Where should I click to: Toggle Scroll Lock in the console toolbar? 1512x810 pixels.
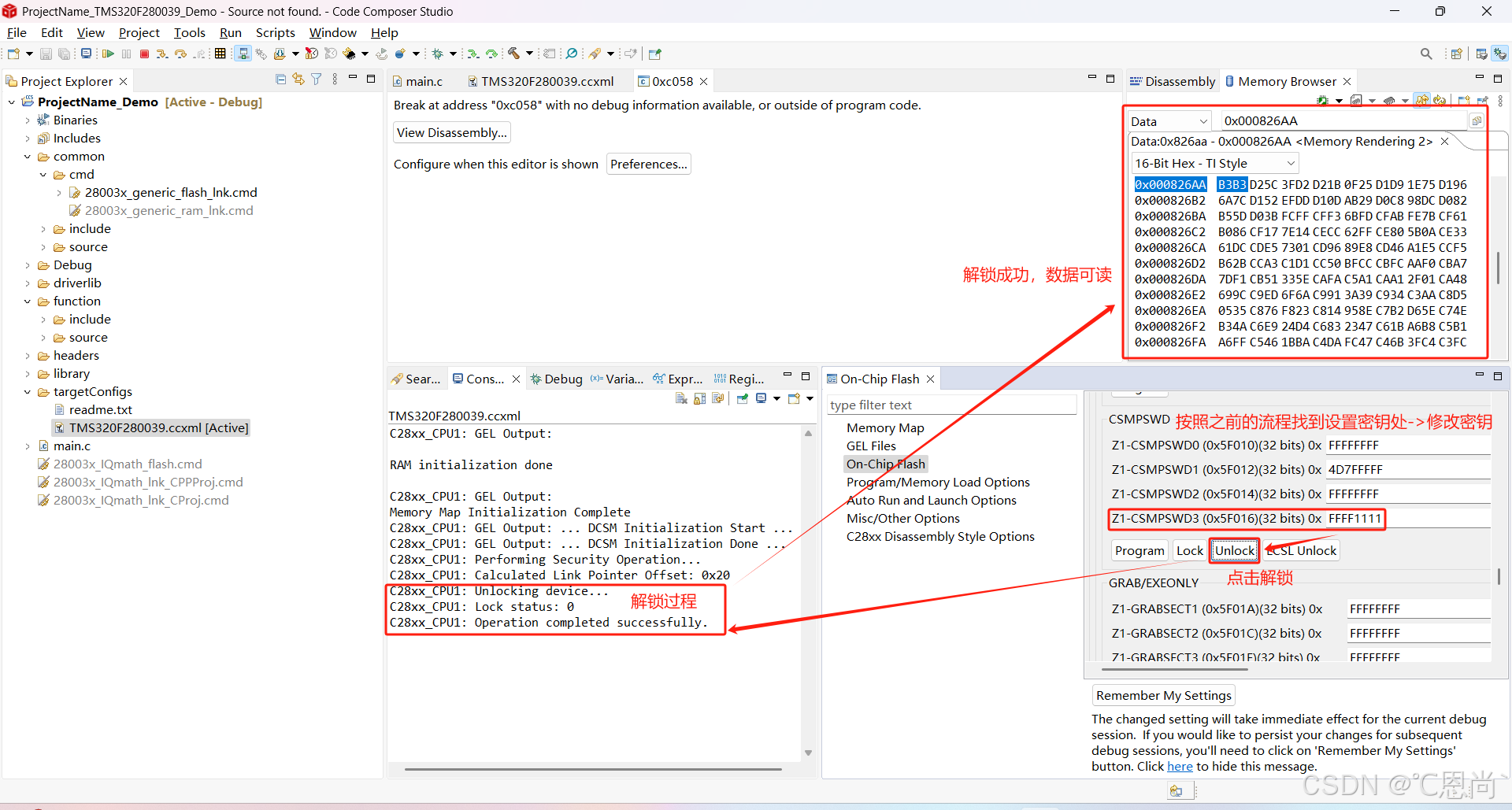click(700, 398)
